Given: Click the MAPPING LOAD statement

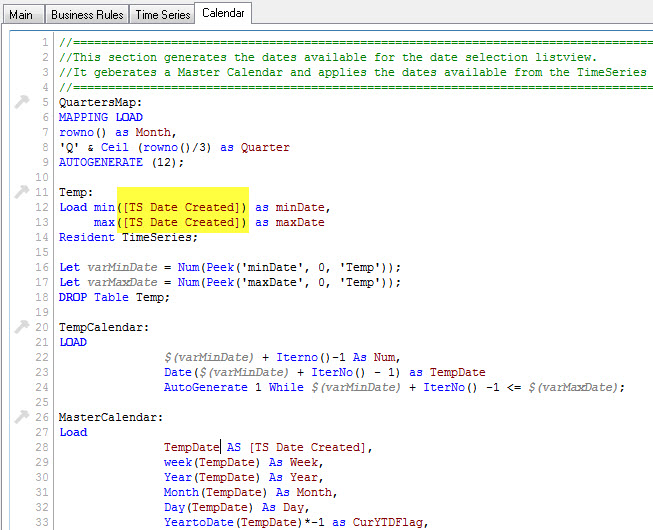Looking at the screenshot, I should [101, 117].
